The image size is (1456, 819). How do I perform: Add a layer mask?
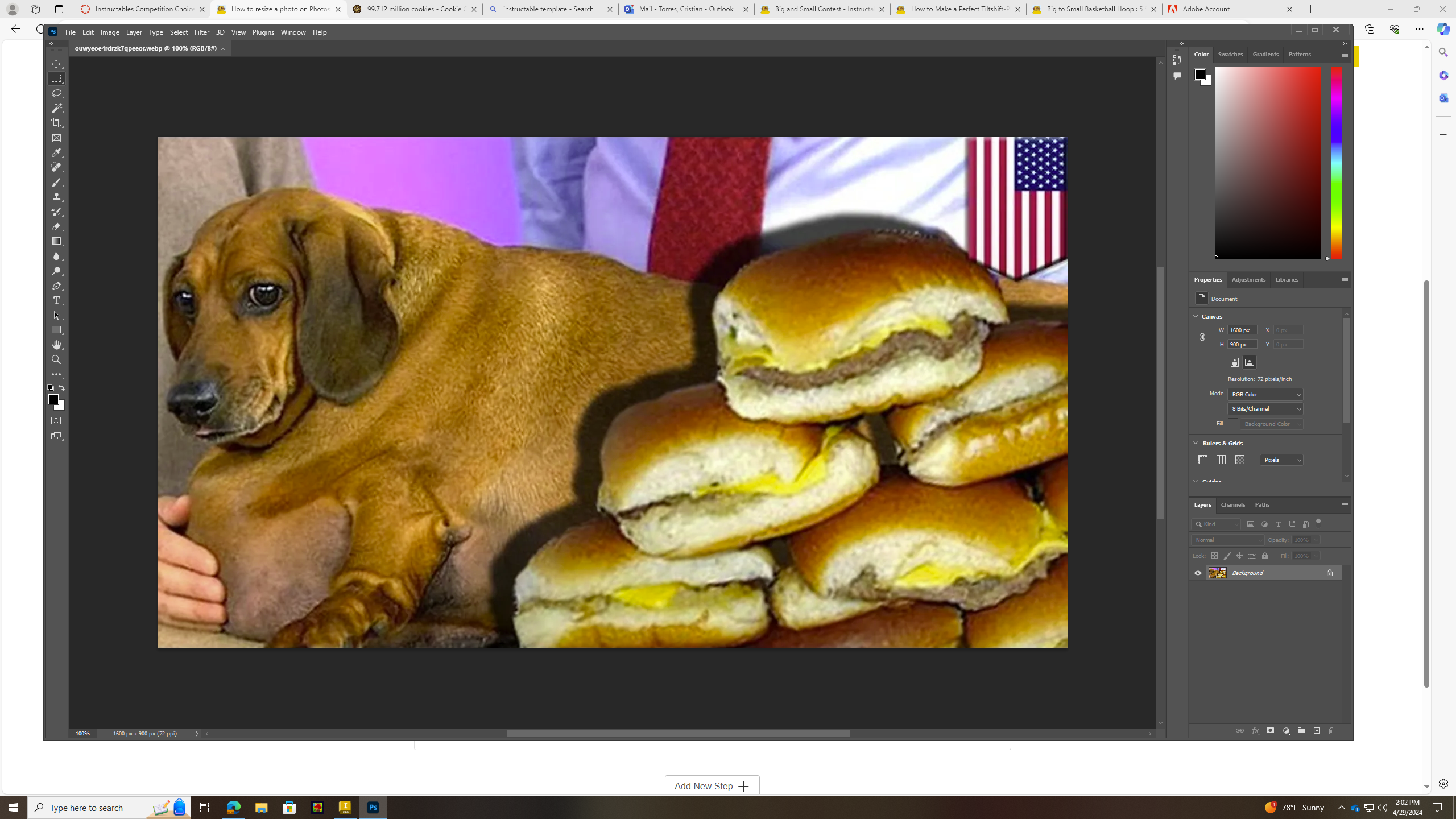coord(1270,731)
